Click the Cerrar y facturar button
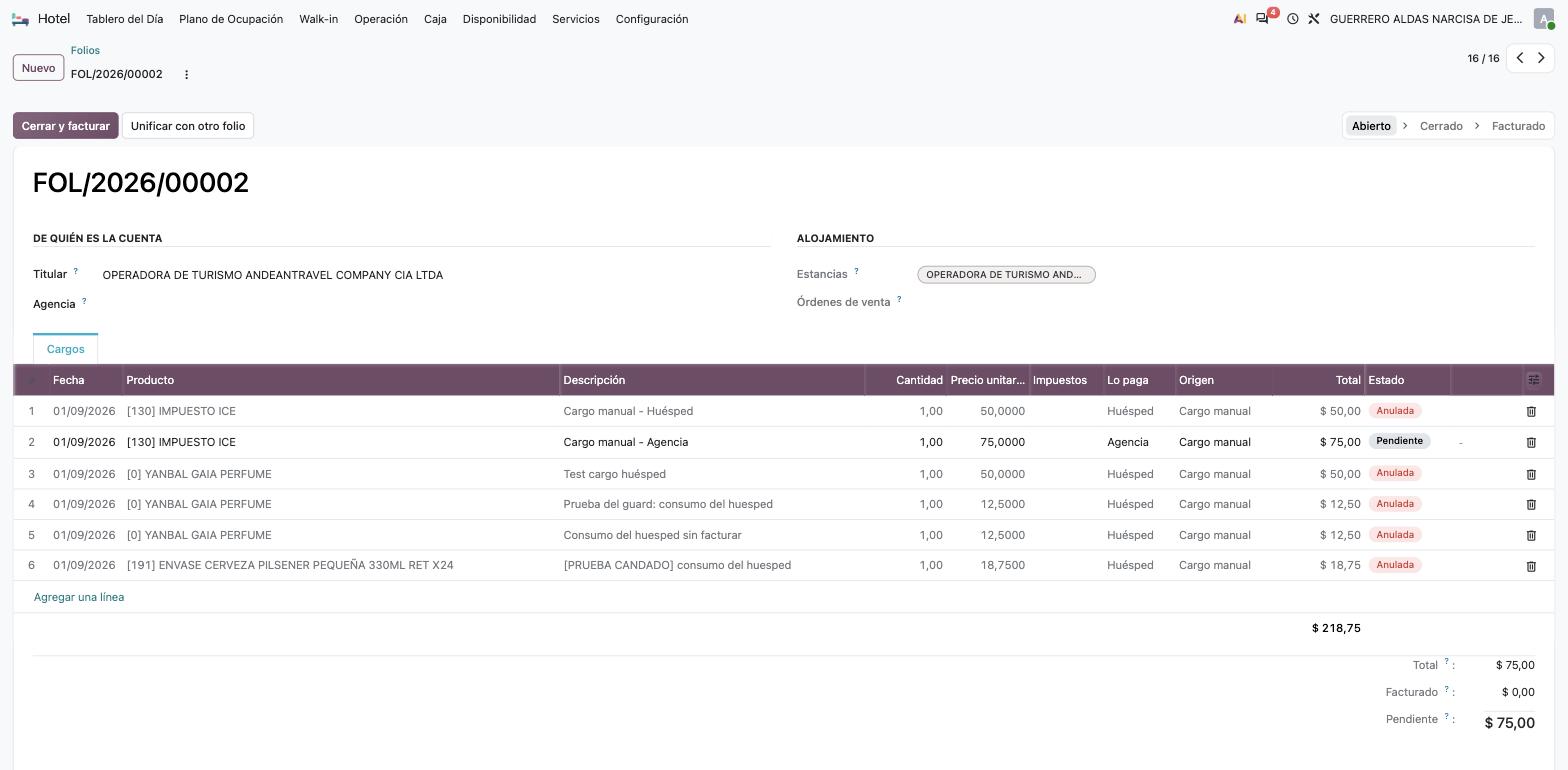The height and width of the screenshot is (770, 1568). click(66, 126)
